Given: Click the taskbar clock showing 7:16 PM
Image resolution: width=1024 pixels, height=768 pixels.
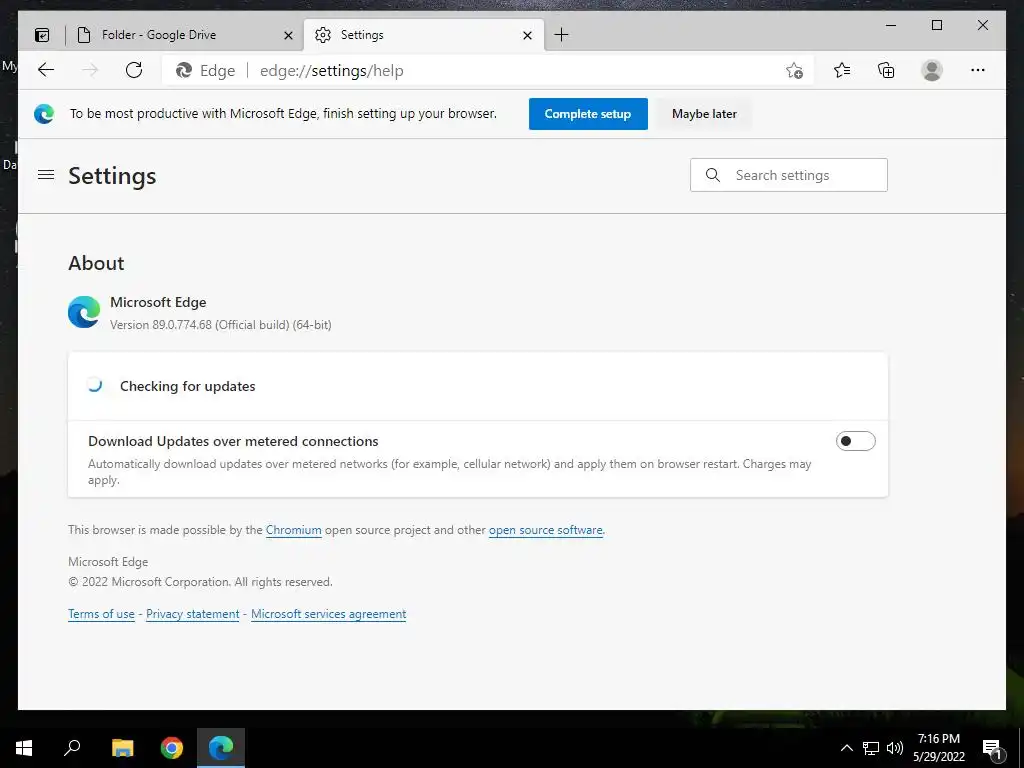Looking at the screenshot, I should [938, 748].
